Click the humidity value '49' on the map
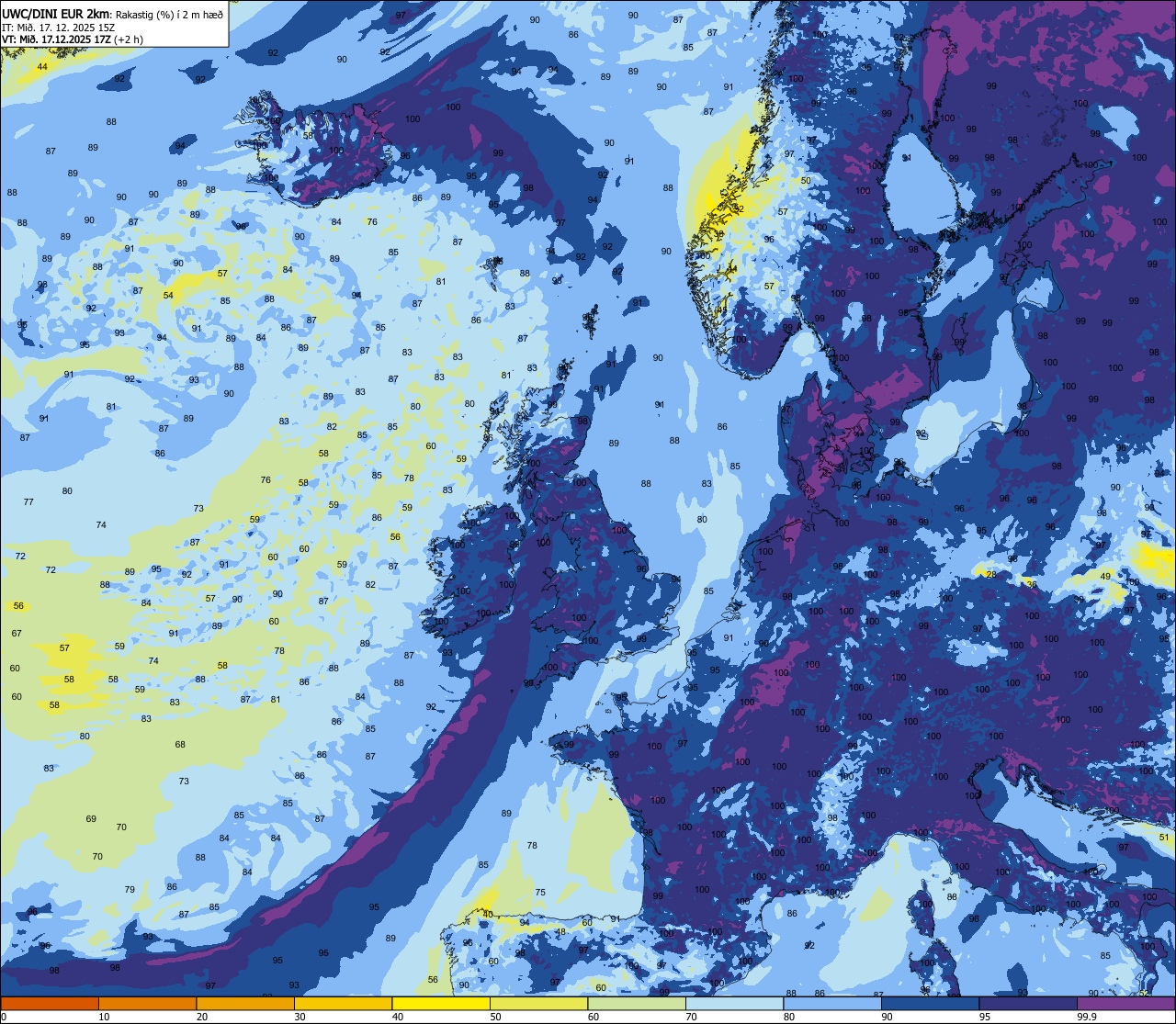Viewport: 1176px width, 1024px height. pyautogui.click(x=1106, y=576)
